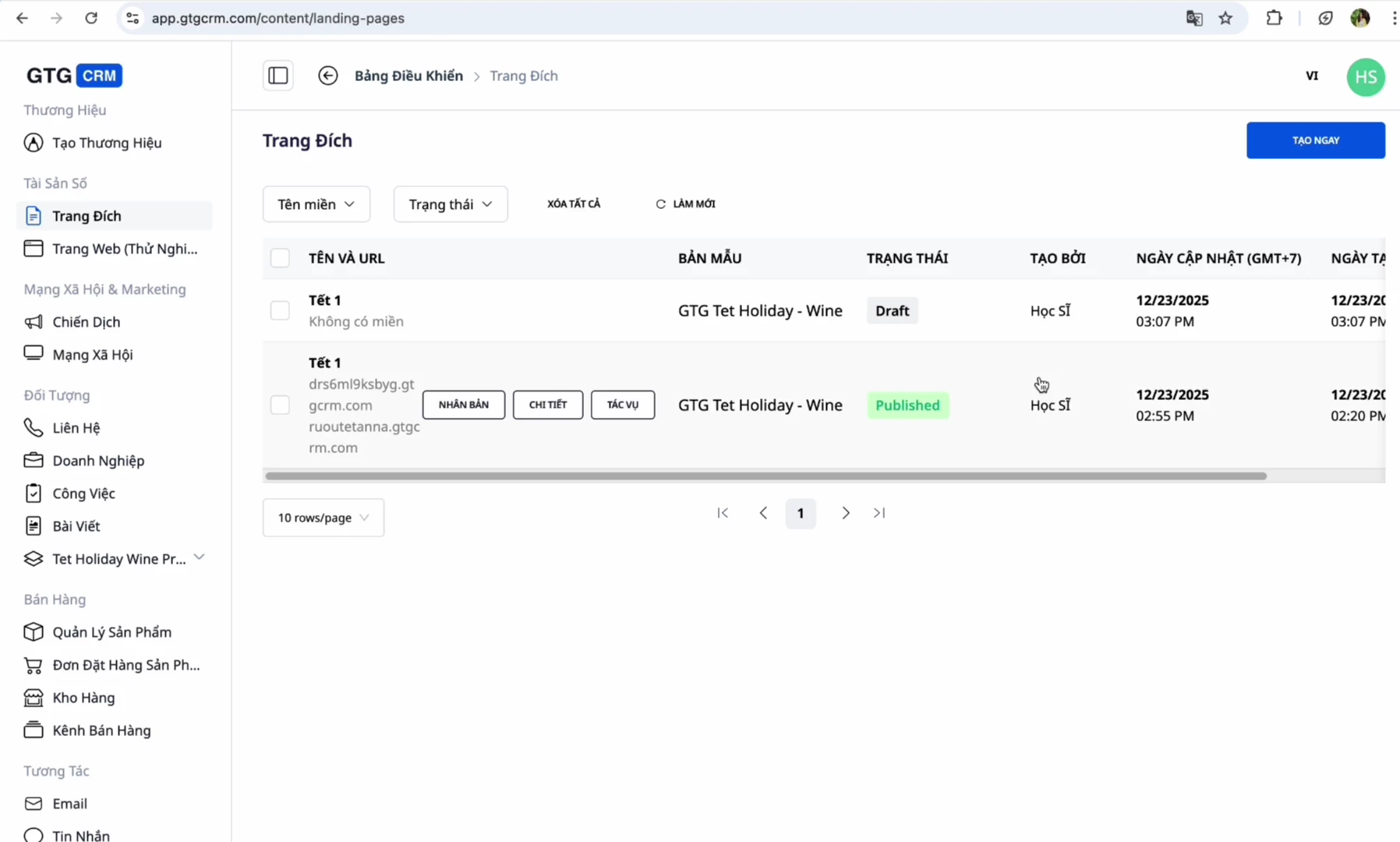The image size is (1400, 842).
Task: Open the Tên miền filter dropdown
Action: (x=316, y=204)
